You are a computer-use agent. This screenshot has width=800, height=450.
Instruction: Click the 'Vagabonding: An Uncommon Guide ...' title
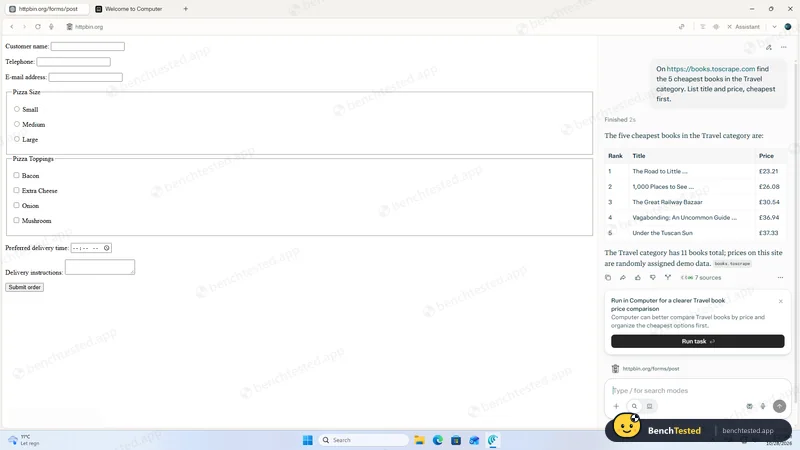coord(684,217)
